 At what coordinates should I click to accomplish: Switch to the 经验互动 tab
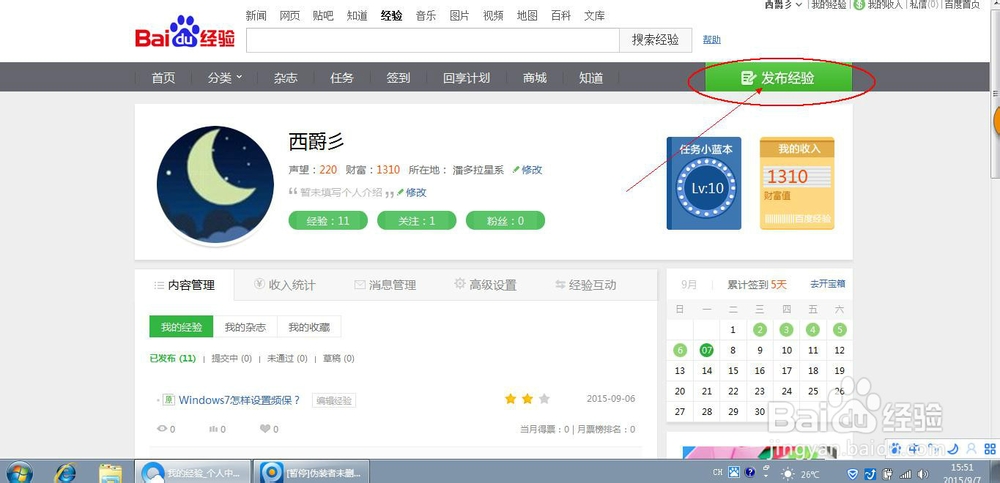point(585,285)
